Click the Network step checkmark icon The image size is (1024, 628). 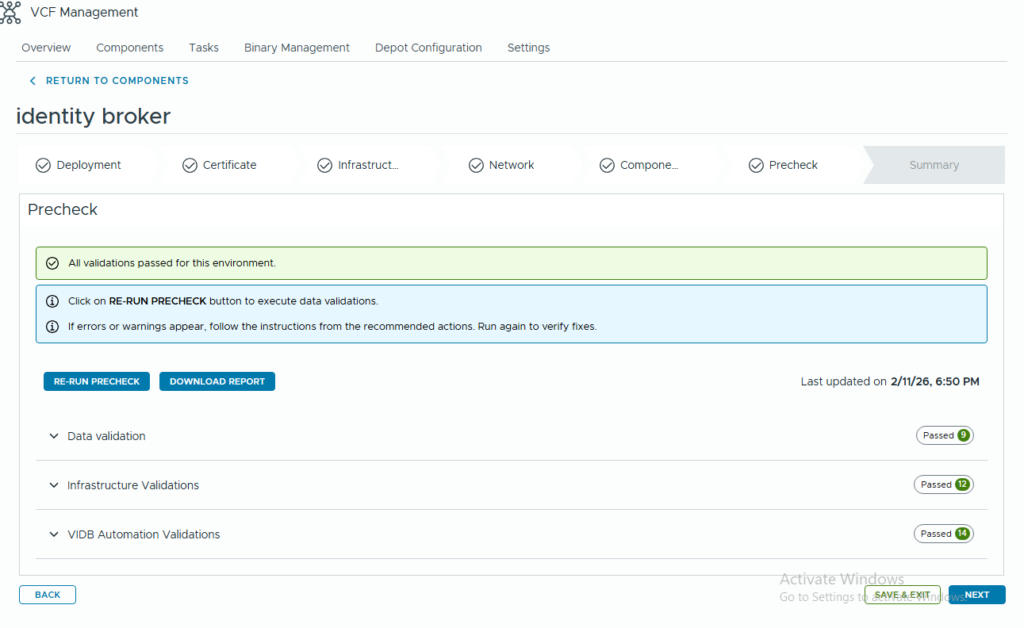[476, 166]
